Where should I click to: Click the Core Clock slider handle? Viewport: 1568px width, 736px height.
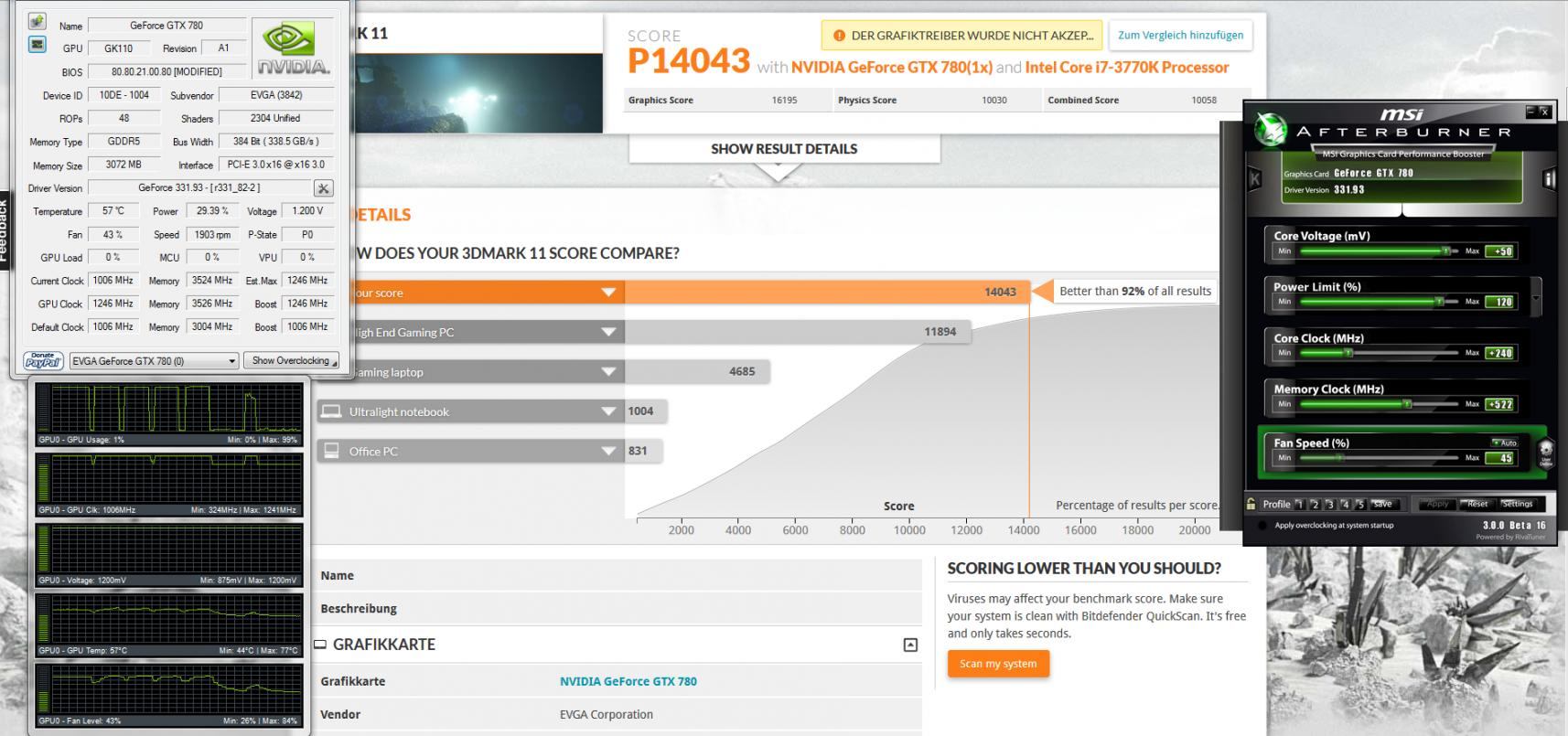1348,353
